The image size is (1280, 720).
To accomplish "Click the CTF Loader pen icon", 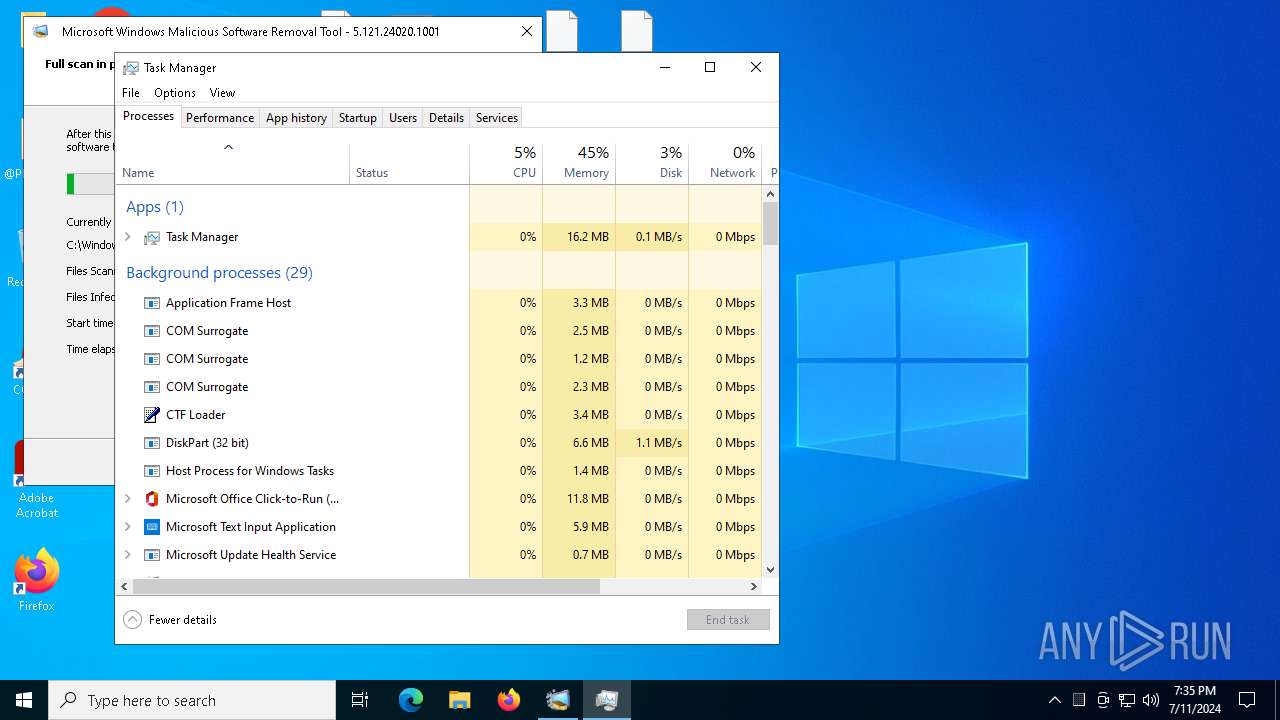I will pyautogui.click(x=152, y=415).
